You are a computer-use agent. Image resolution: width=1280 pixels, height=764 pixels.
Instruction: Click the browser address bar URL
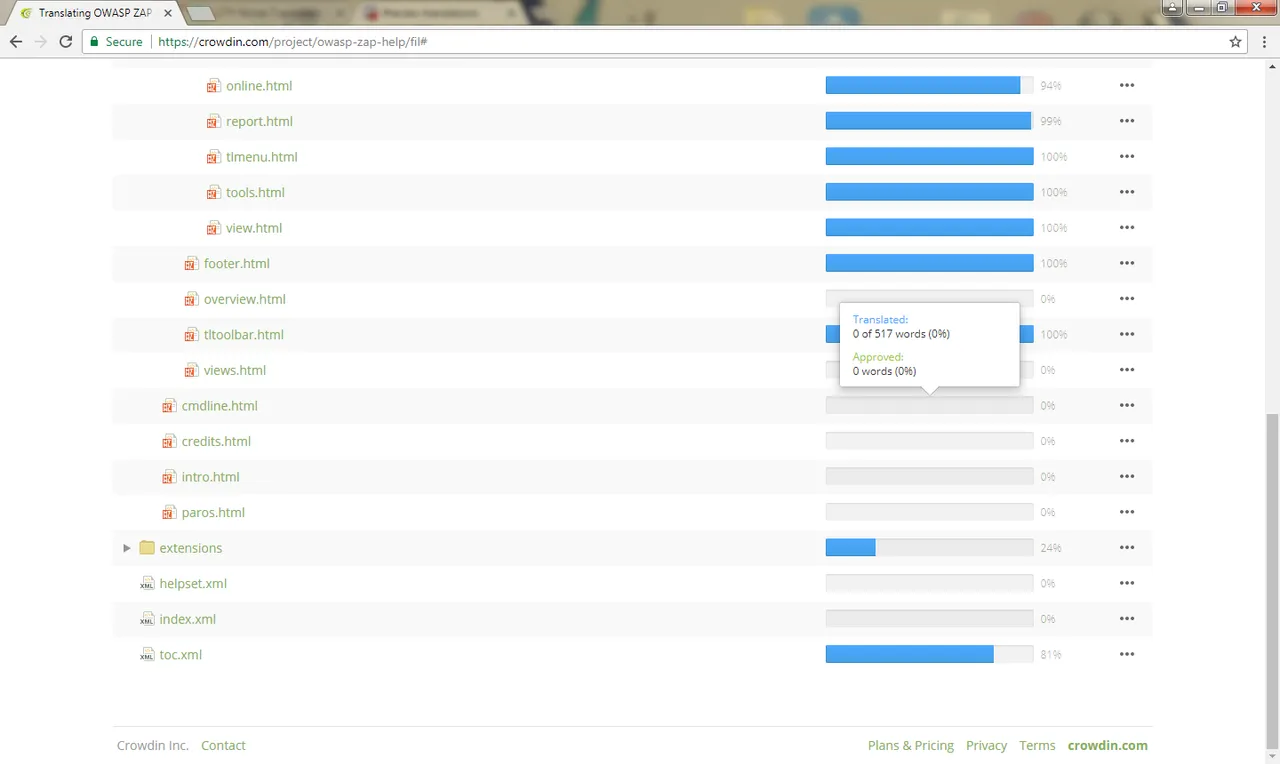(x=293, y=42)
